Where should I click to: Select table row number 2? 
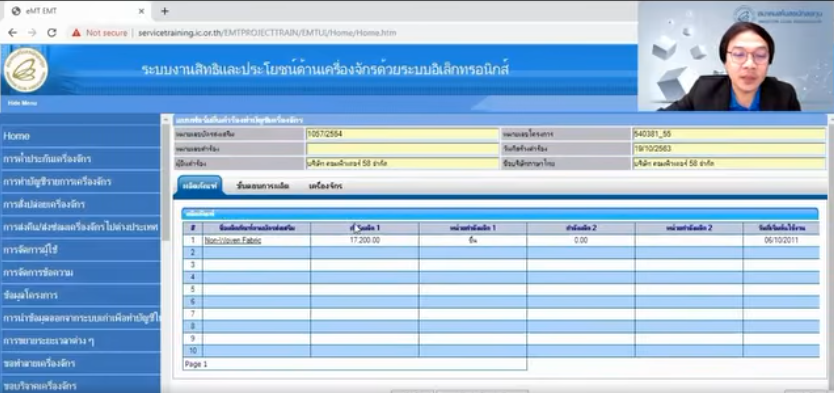coord(193,253)
